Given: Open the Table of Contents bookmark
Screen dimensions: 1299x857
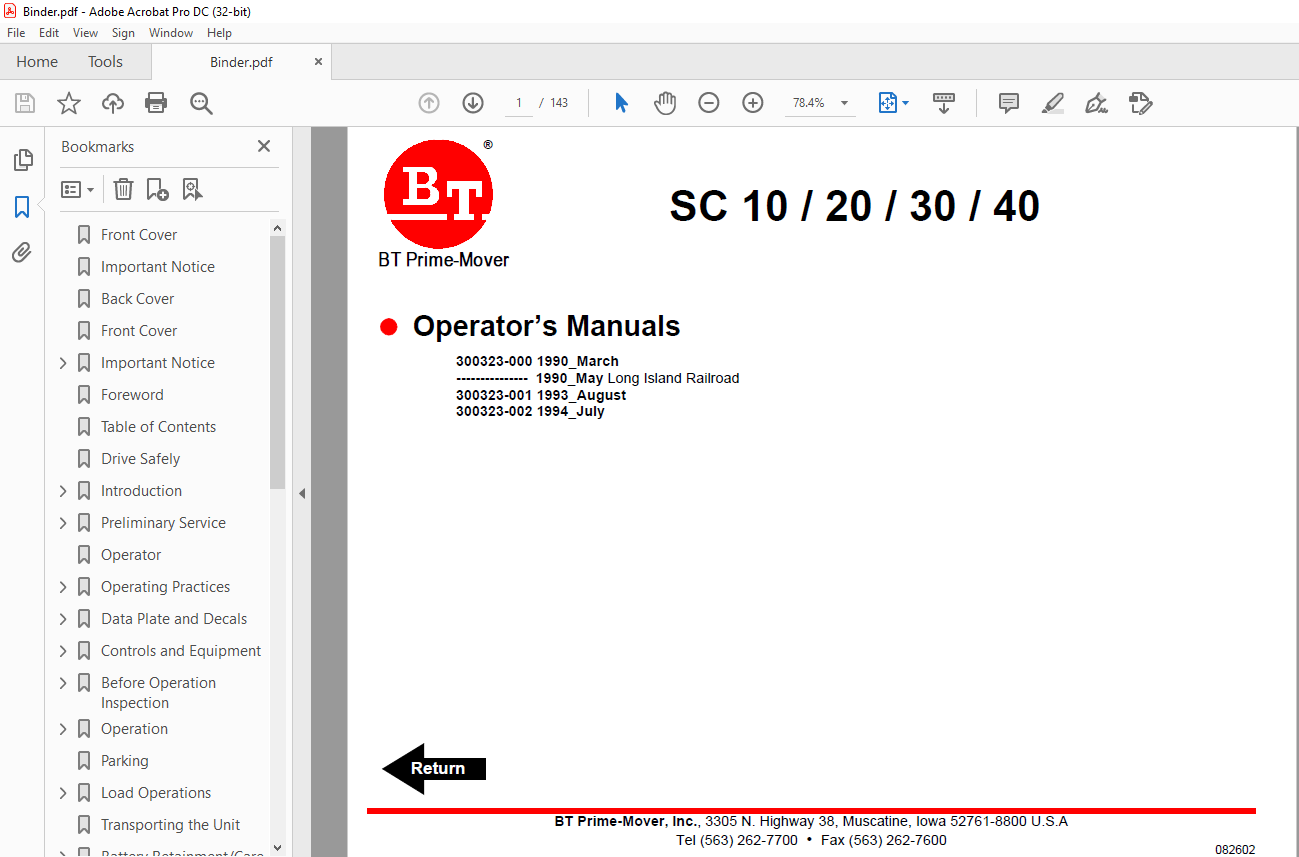Looking at the screenshot, I should [x=158, y=427].
